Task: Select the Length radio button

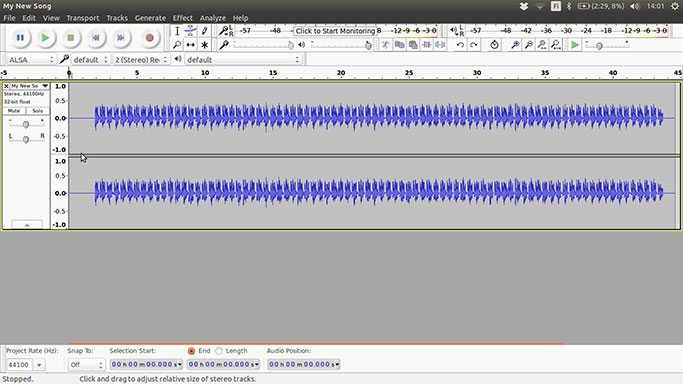Action: [219, 351]
